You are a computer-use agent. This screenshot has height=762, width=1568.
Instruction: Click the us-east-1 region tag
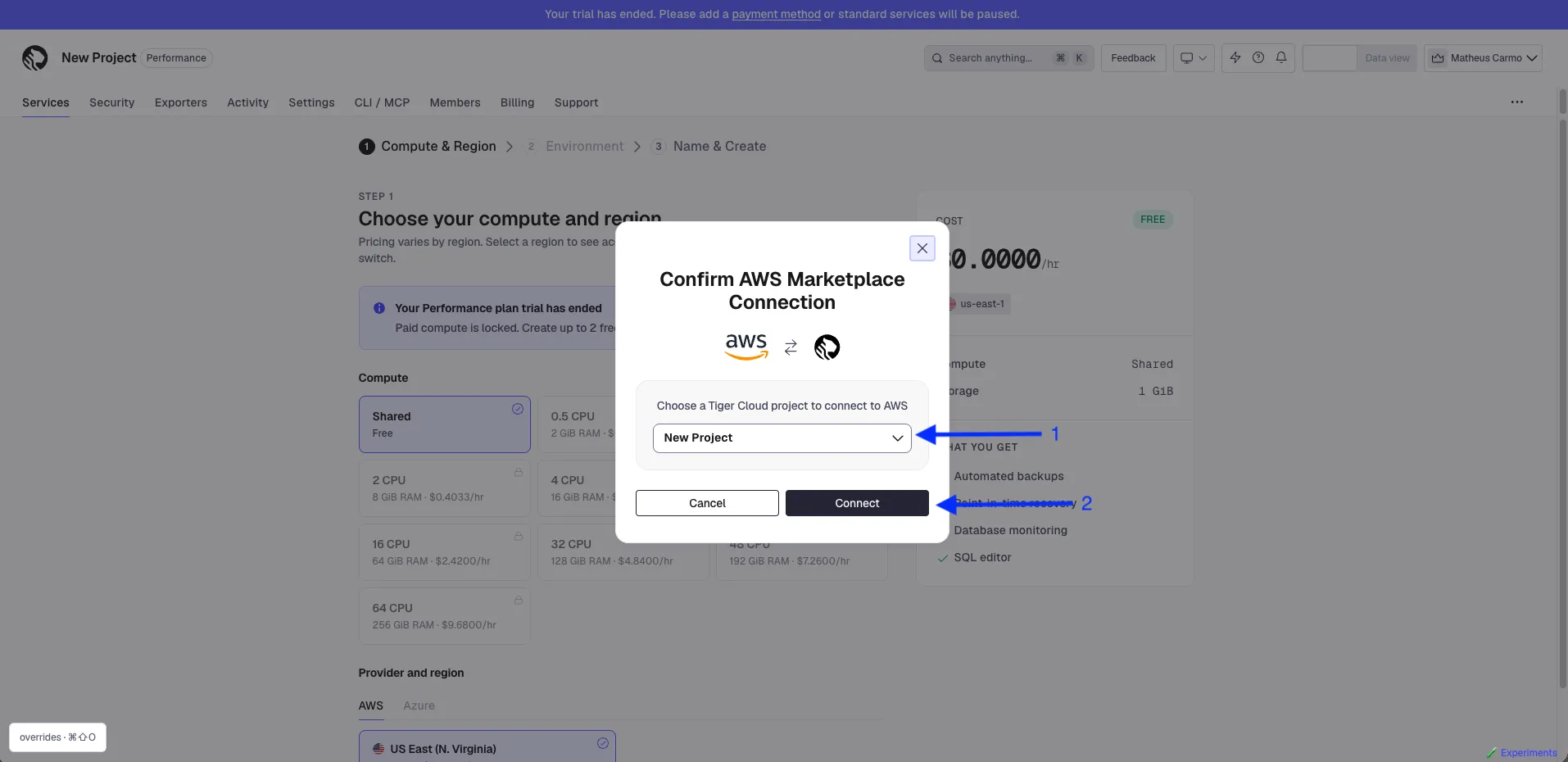979,304
